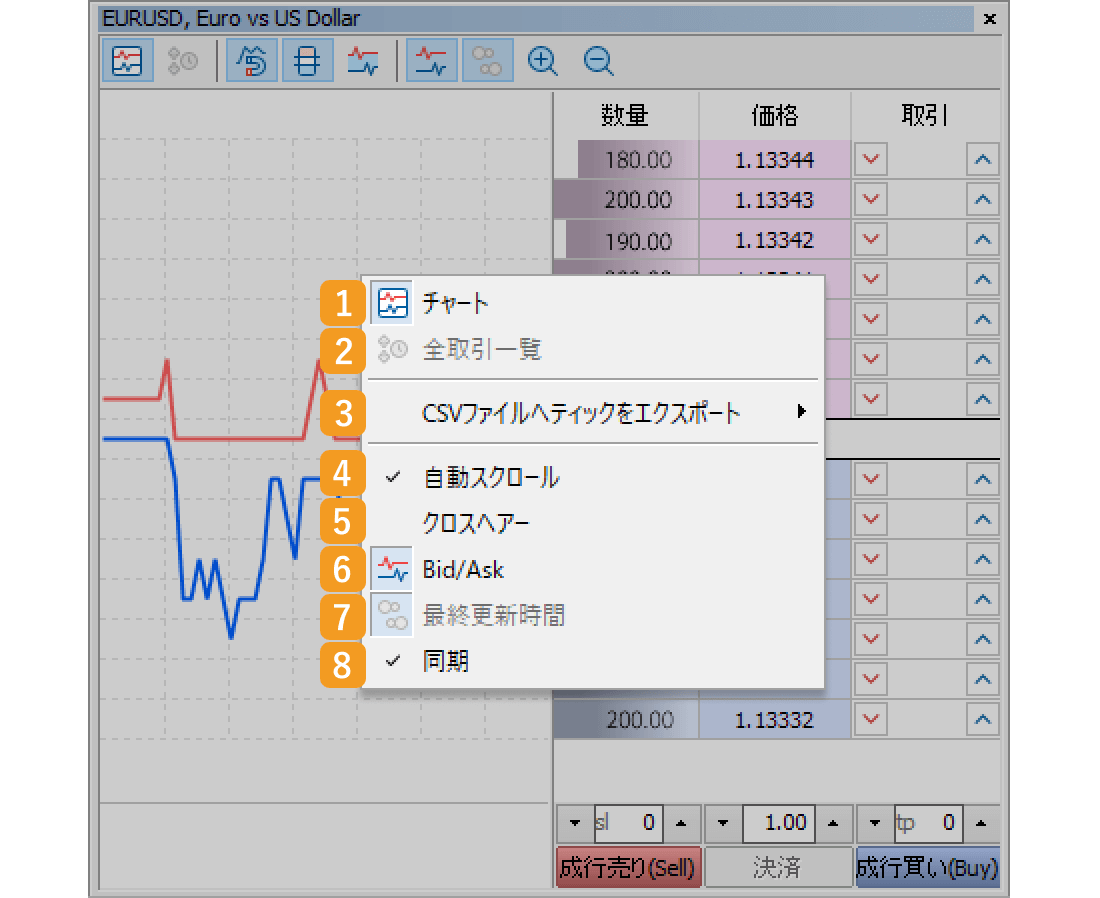Click red sell arrow in 1.13343 row

point(871,200)
